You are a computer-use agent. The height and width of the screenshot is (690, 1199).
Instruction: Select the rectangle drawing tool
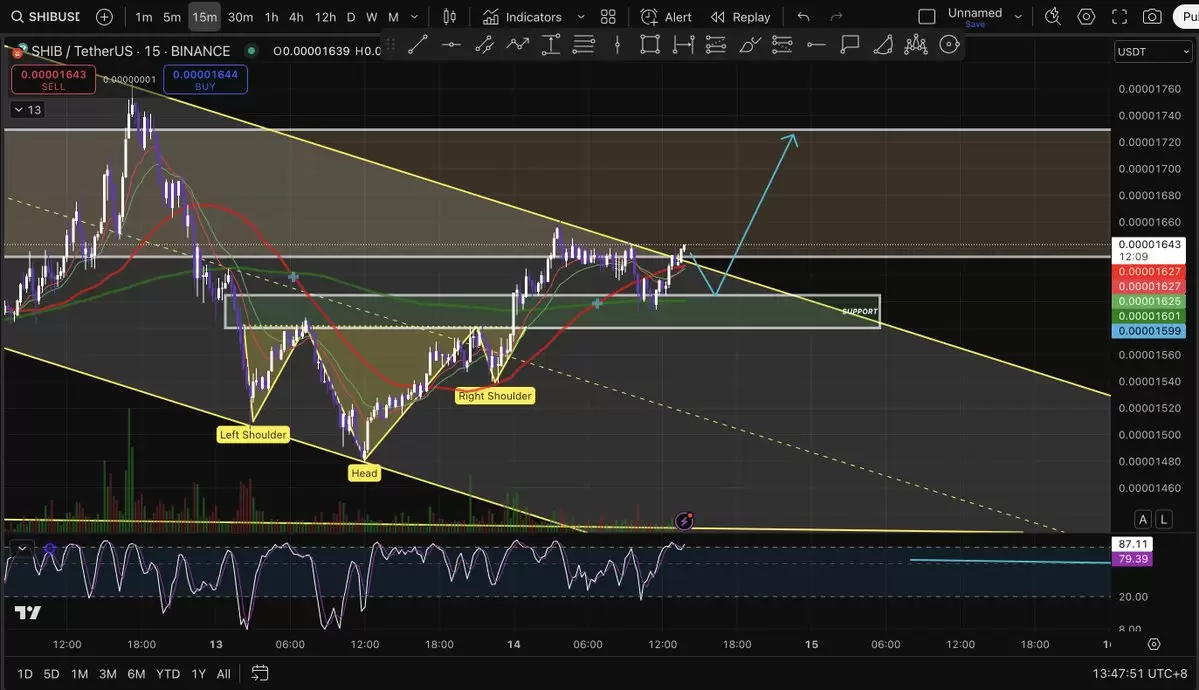pos(650,45)
